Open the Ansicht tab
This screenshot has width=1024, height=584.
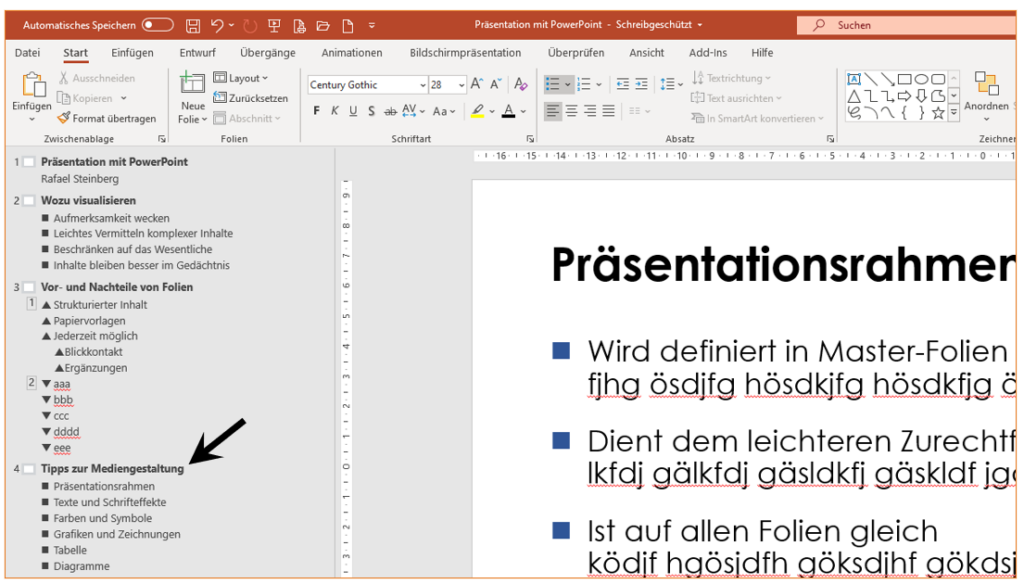(x=647, y=53)
